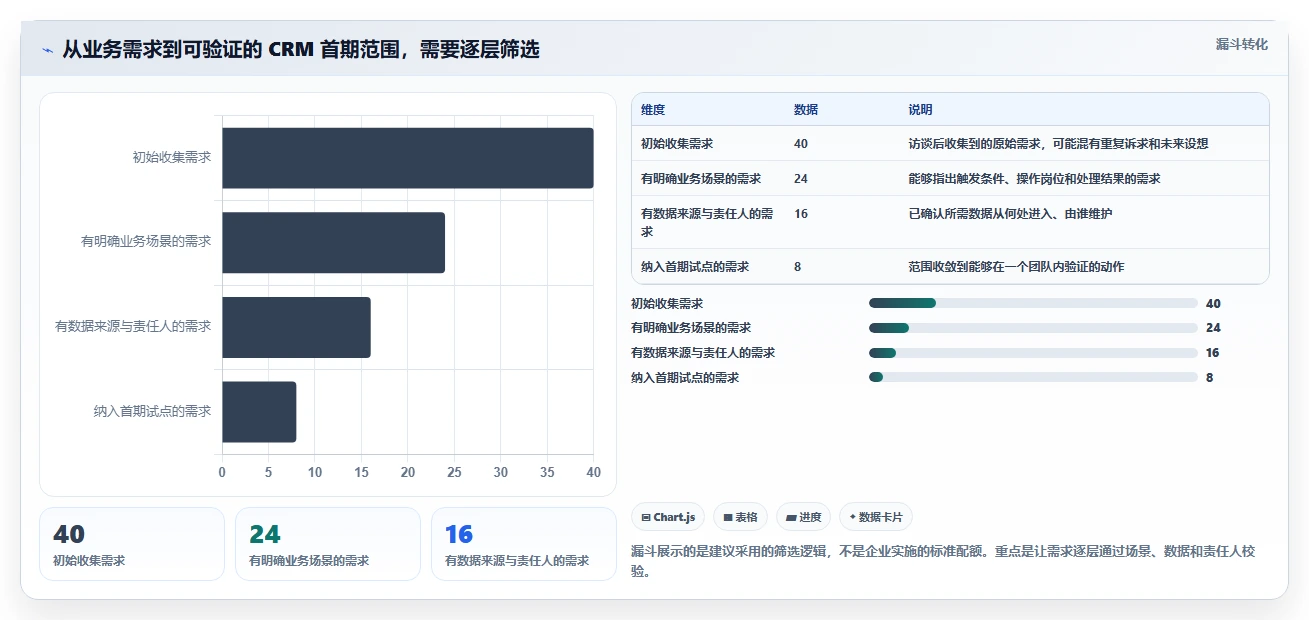
Task: Click 纳入首期试点的需求 in the table's first column
Action: [x=695, y=267]
